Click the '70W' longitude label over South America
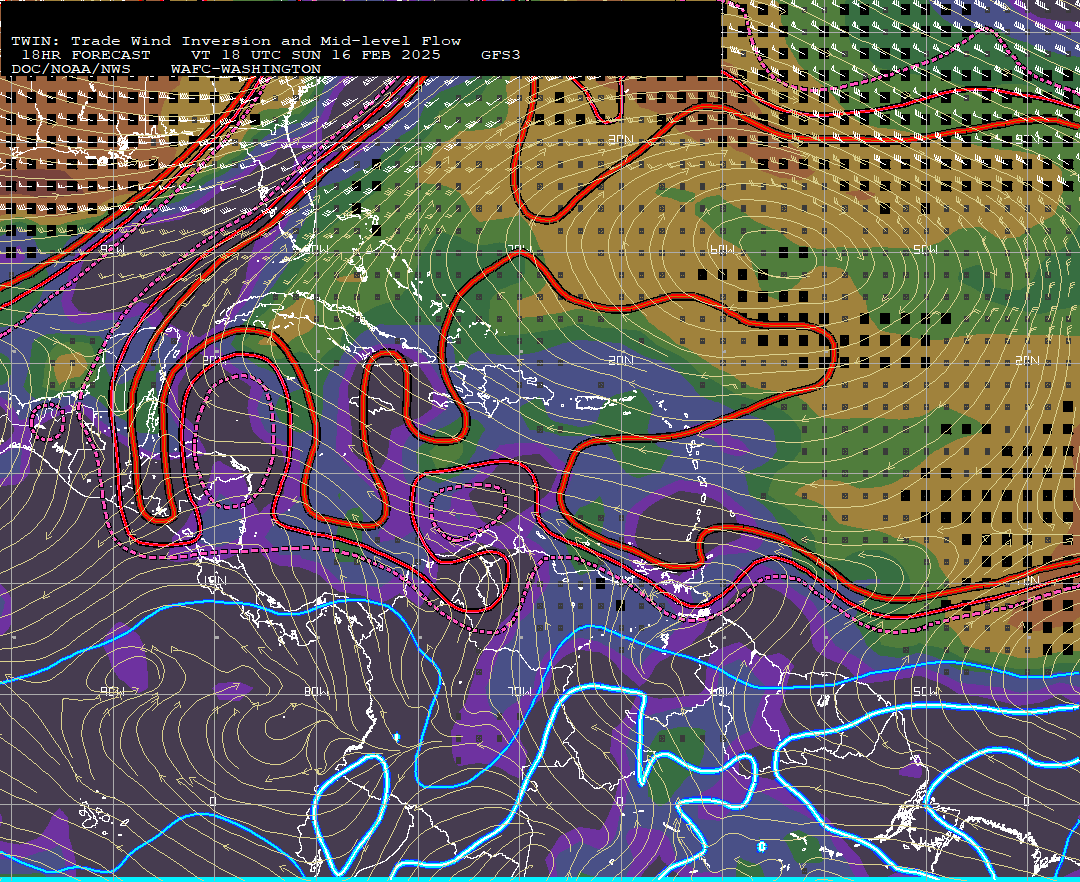The height and width of the screenshot is (882, 1080). pos(519,691)
